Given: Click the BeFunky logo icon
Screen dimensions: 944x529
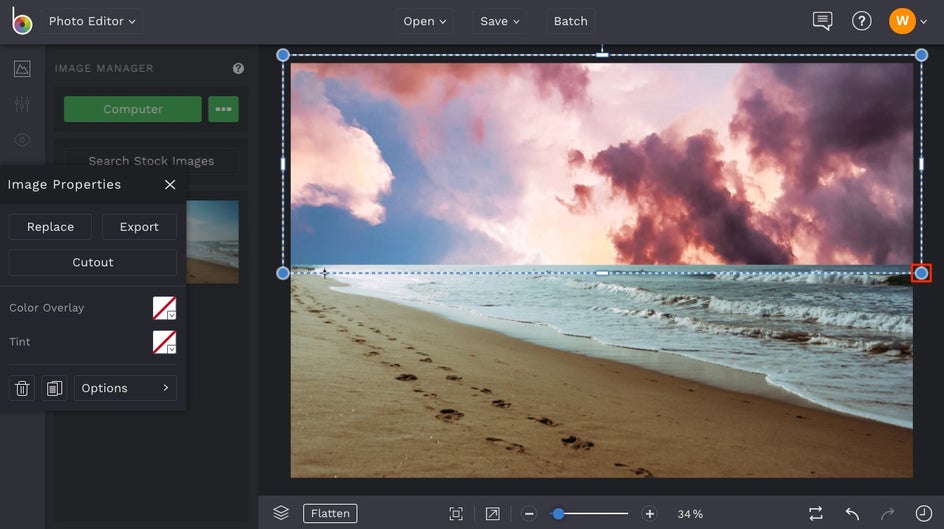Looking at the screenshot, I should pyautogui.click(x=22, y=21).
